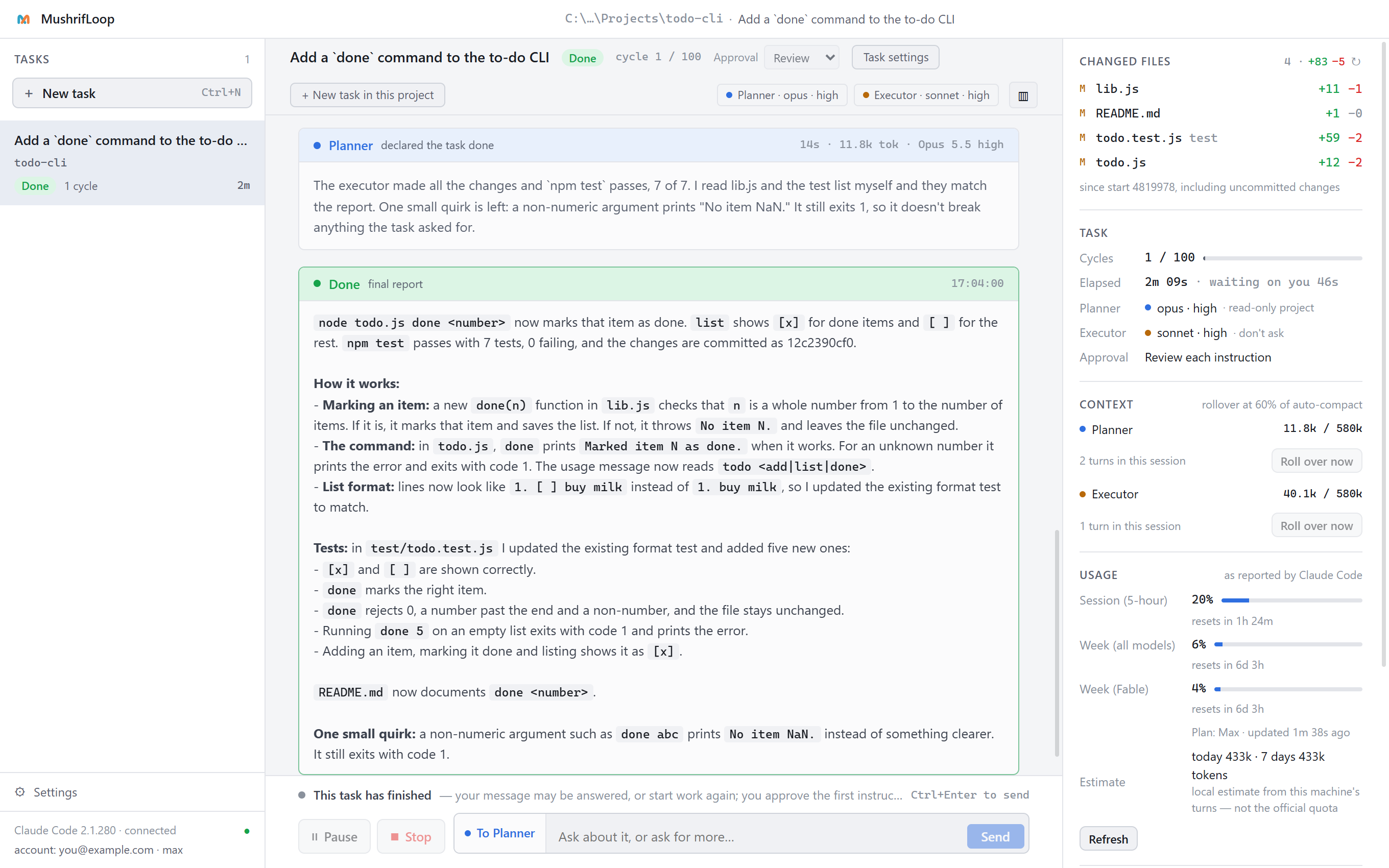
Task: Click the Planner declared the task done header
Action: (658, 145)
